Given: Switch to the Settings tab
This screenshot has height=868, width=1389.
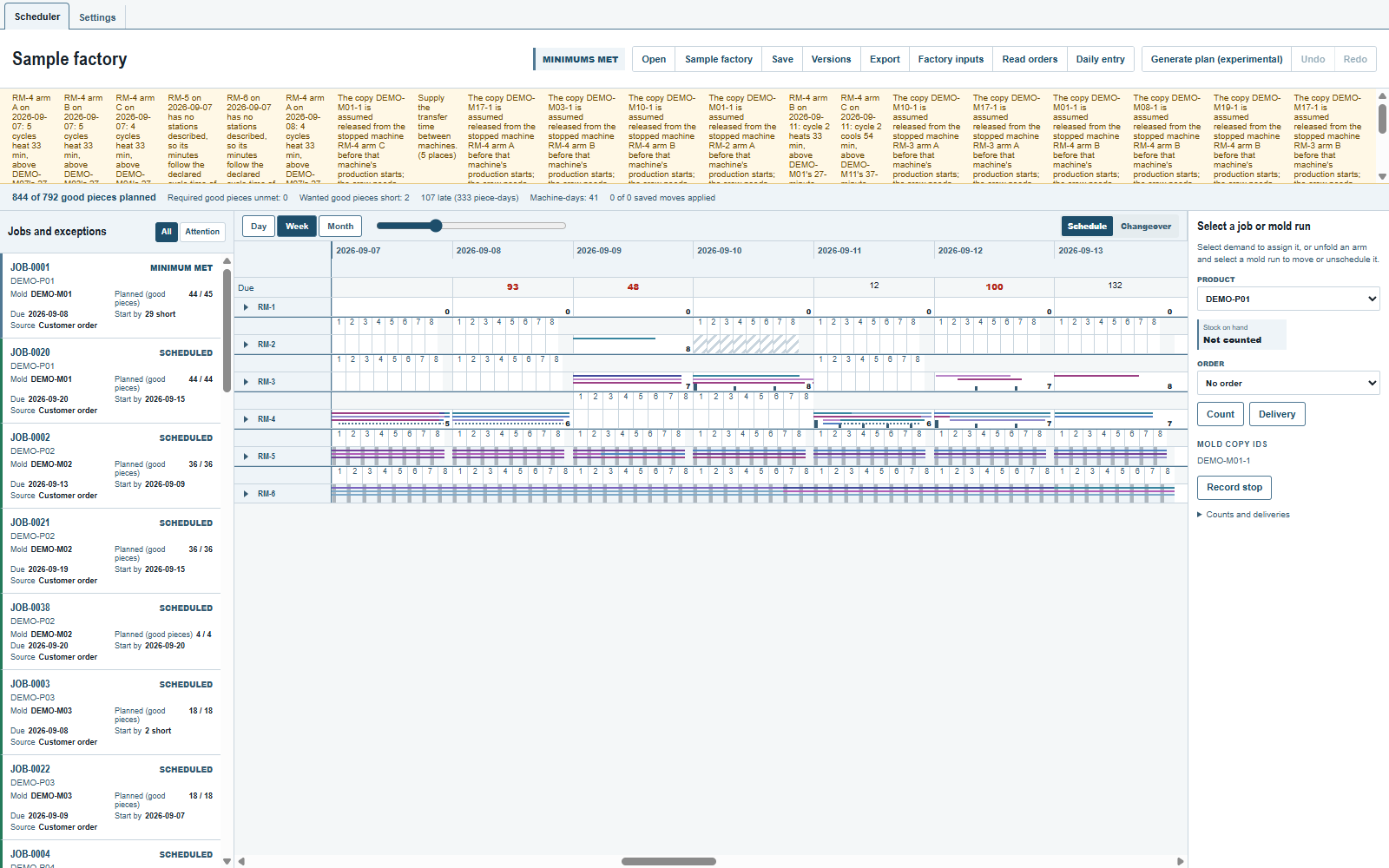Looking at the screenshot, I should click(97, 17).
